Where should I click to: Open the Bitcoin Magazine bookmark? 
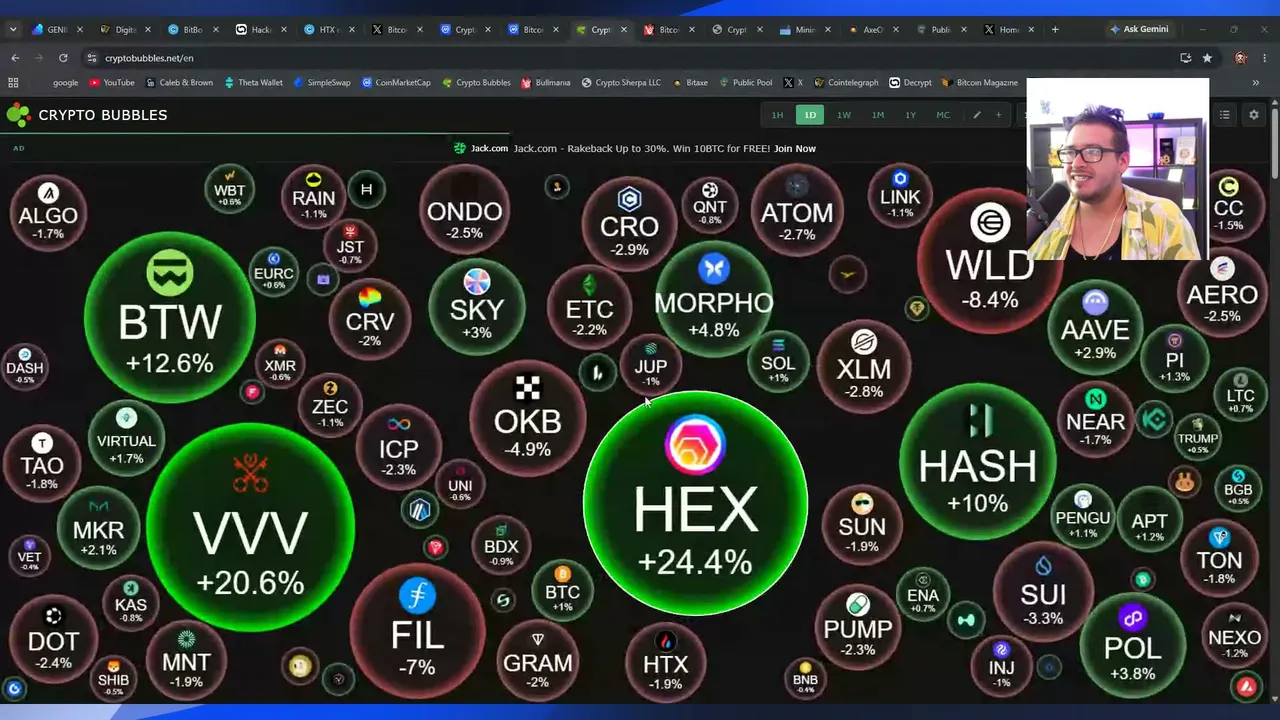pyautogui.click(x=980, y=83)
